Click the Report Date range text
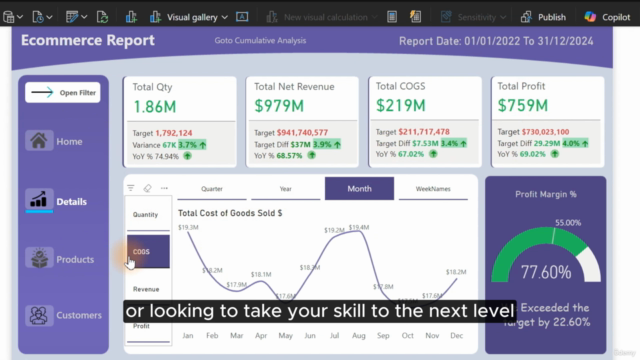Image resolution: width=640 pixels, height=360 pixels. click(x=496, y=41)
